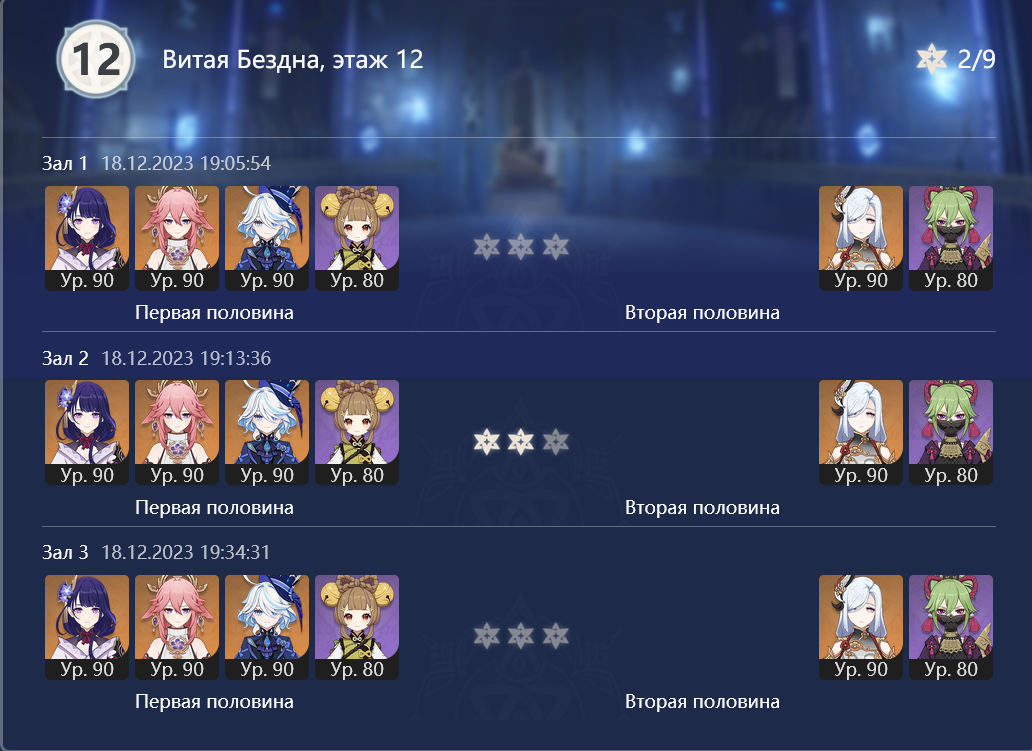The image size is (1032, 751).
Task: Click brown-haired bell girl portrait in Зал 1
Action: [x=357, y=238]
